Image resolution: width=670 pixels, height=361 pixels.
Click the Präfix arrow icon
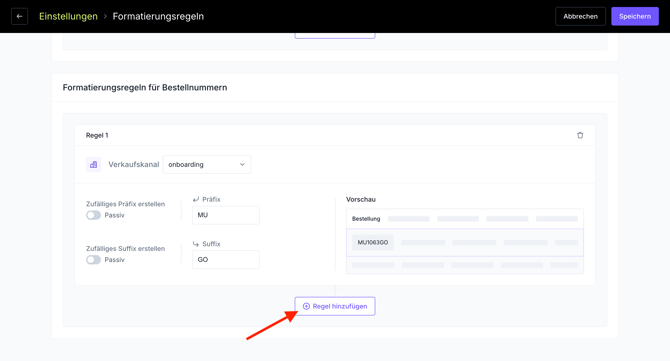tap(196, 200)
